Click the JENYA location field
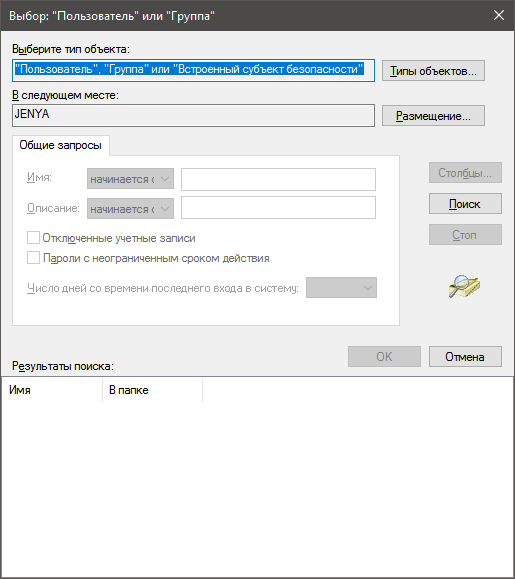 click(193, 115)
